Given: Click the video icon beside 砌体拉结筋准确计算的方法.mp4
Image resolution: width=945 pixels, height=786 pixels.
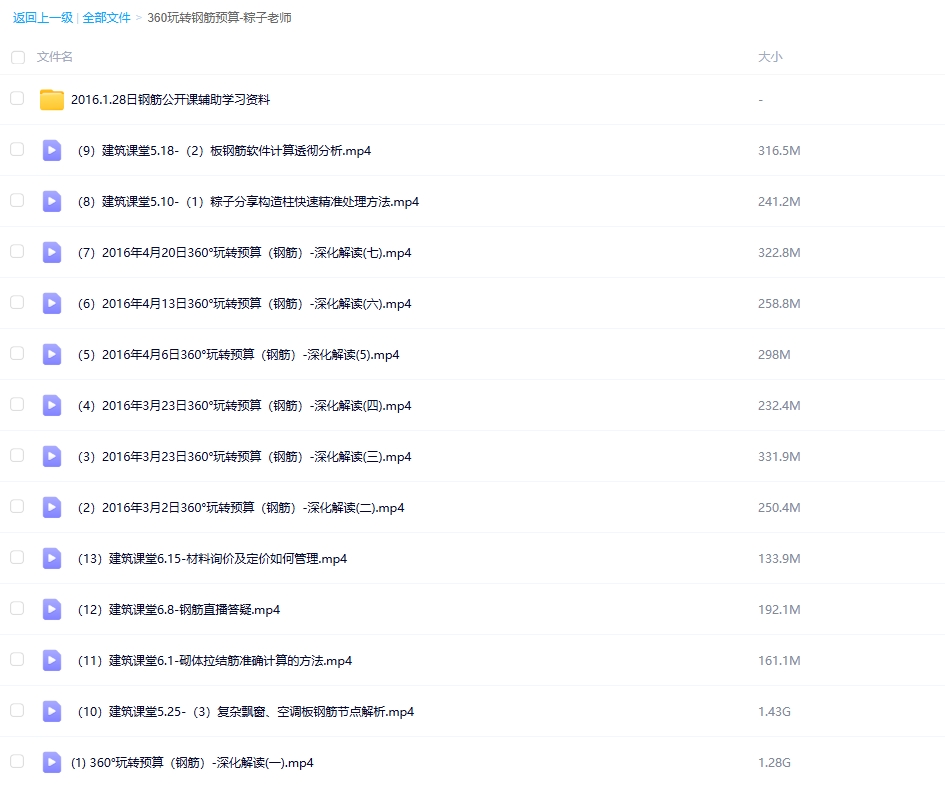Looking at the screenshot, I should [x=51, y=660].
